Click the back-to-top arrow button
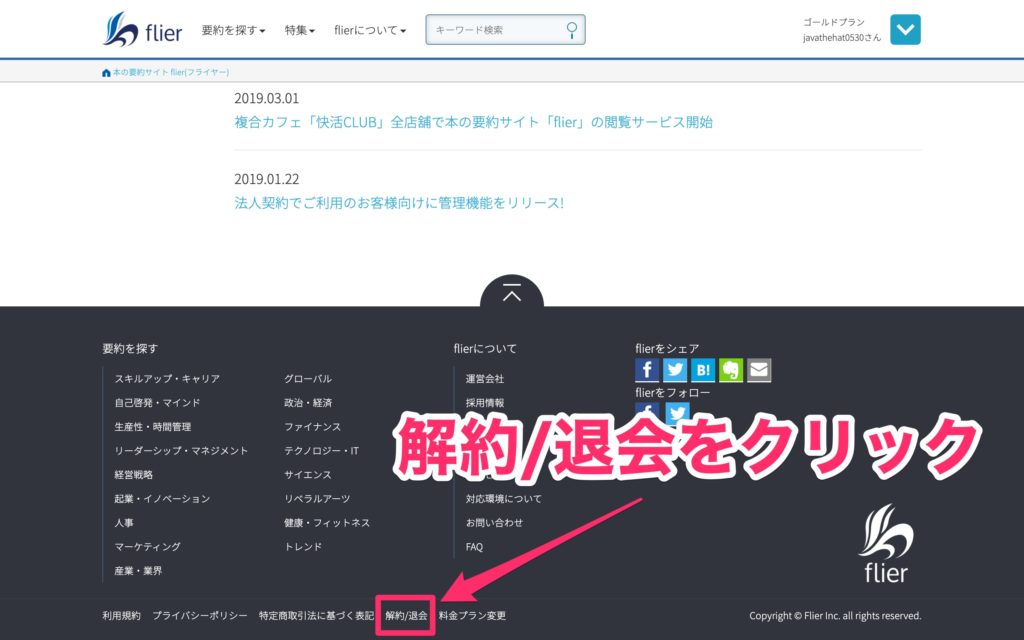 pos(512,293)
